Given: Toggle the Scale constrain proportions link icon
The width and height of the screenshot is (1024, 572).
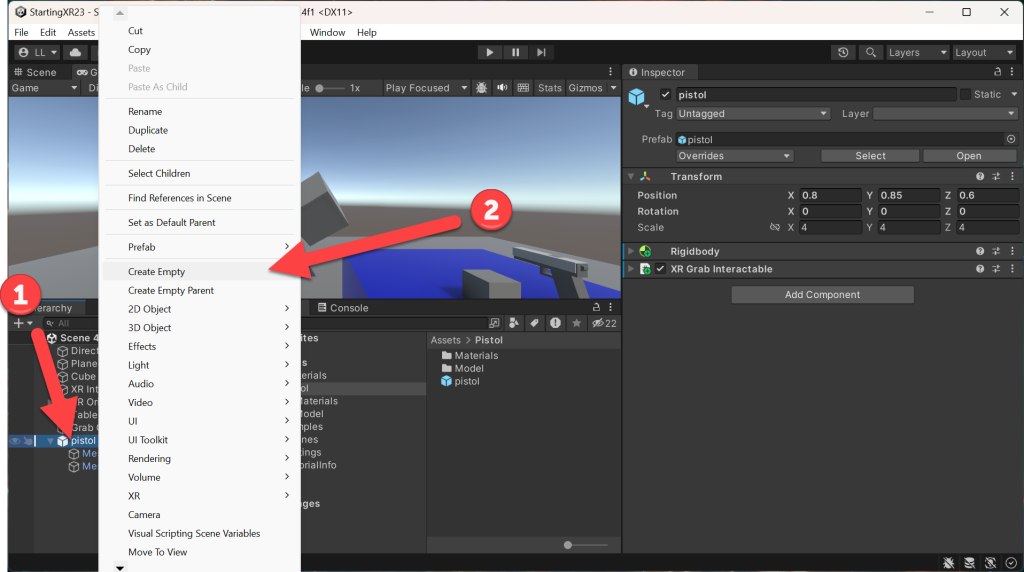Looking at the screenshot, I should (775, 227).
